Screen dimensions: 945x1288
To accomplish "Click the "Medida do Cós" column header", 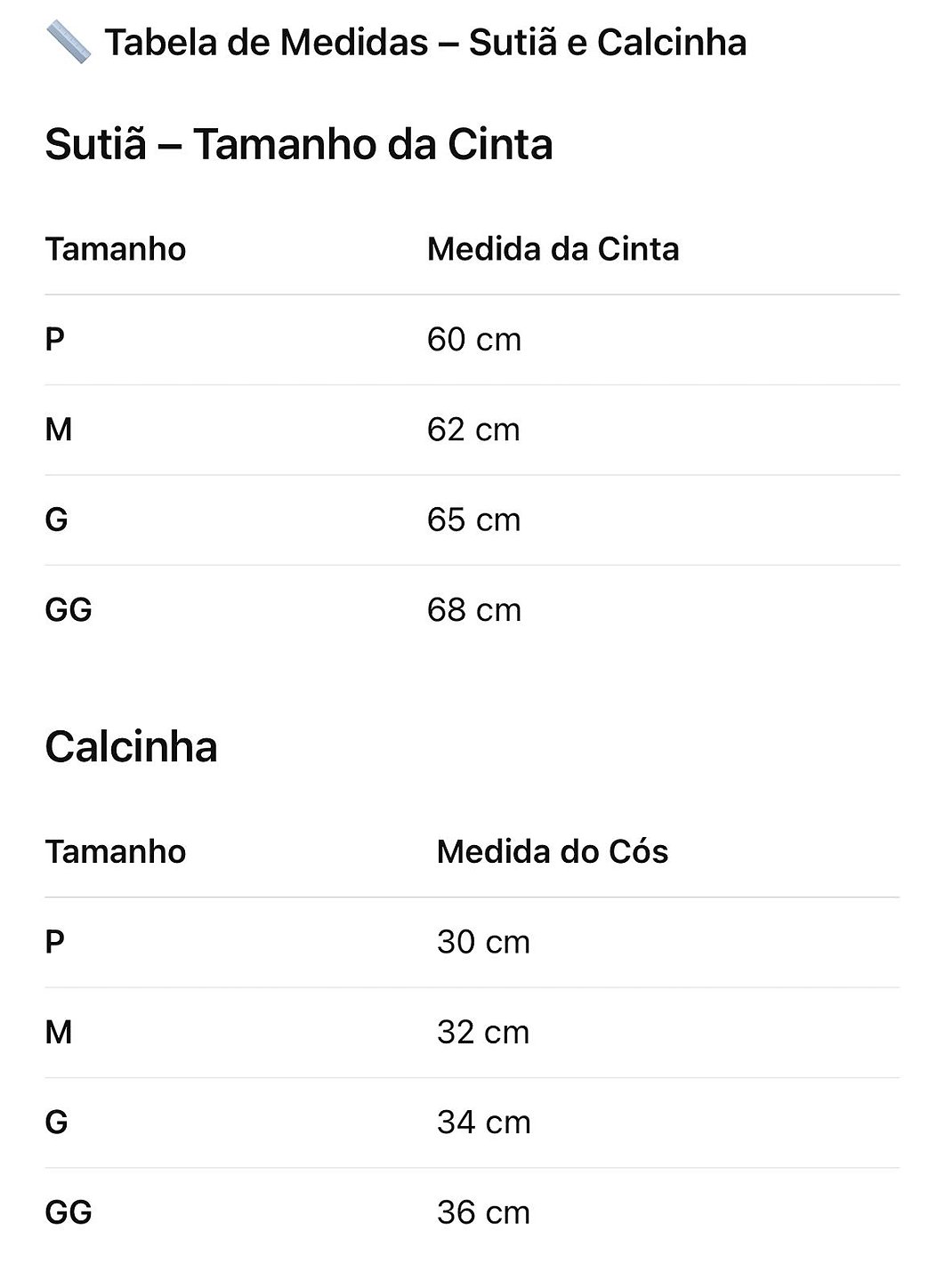I will tap(552, 852).
